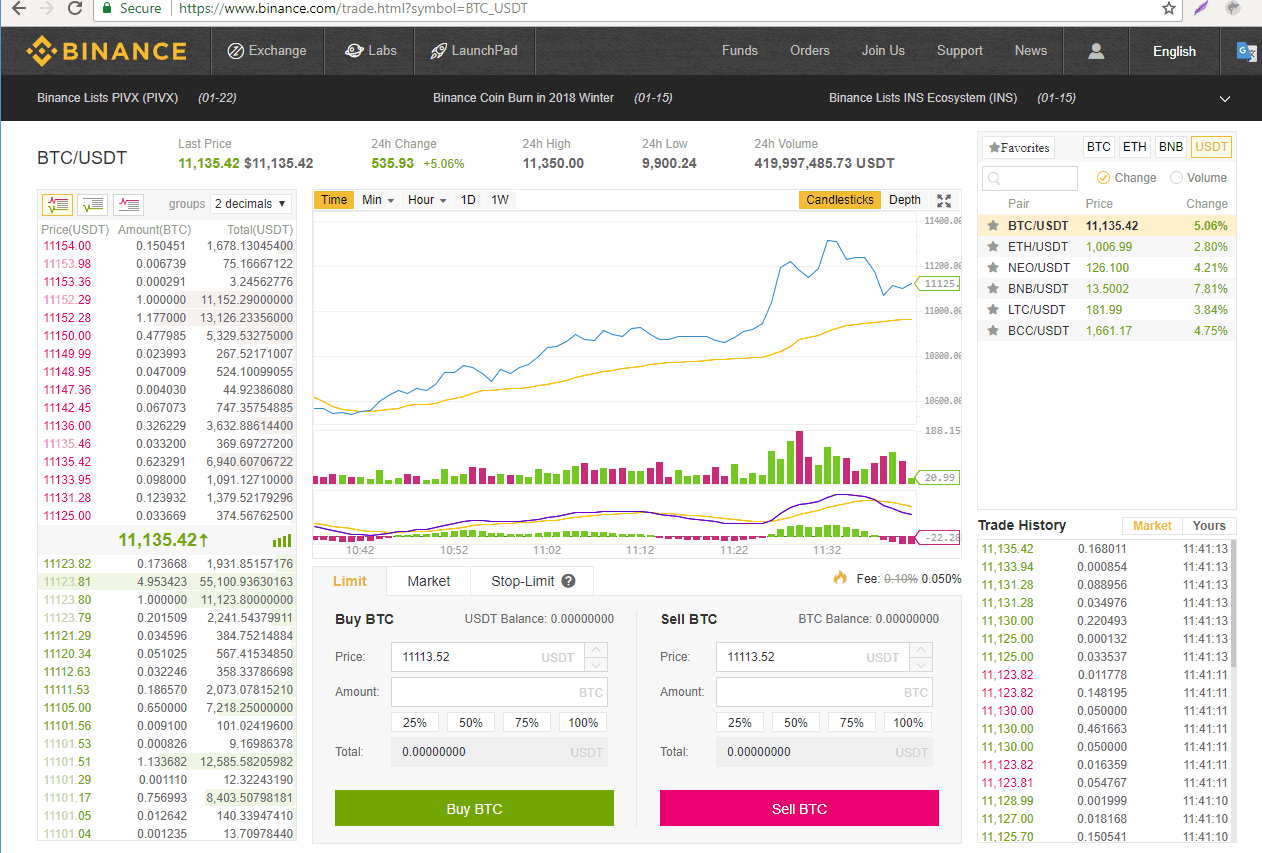Open the Hour interval dropdown

pyautogui.click(x=427, y=200)
